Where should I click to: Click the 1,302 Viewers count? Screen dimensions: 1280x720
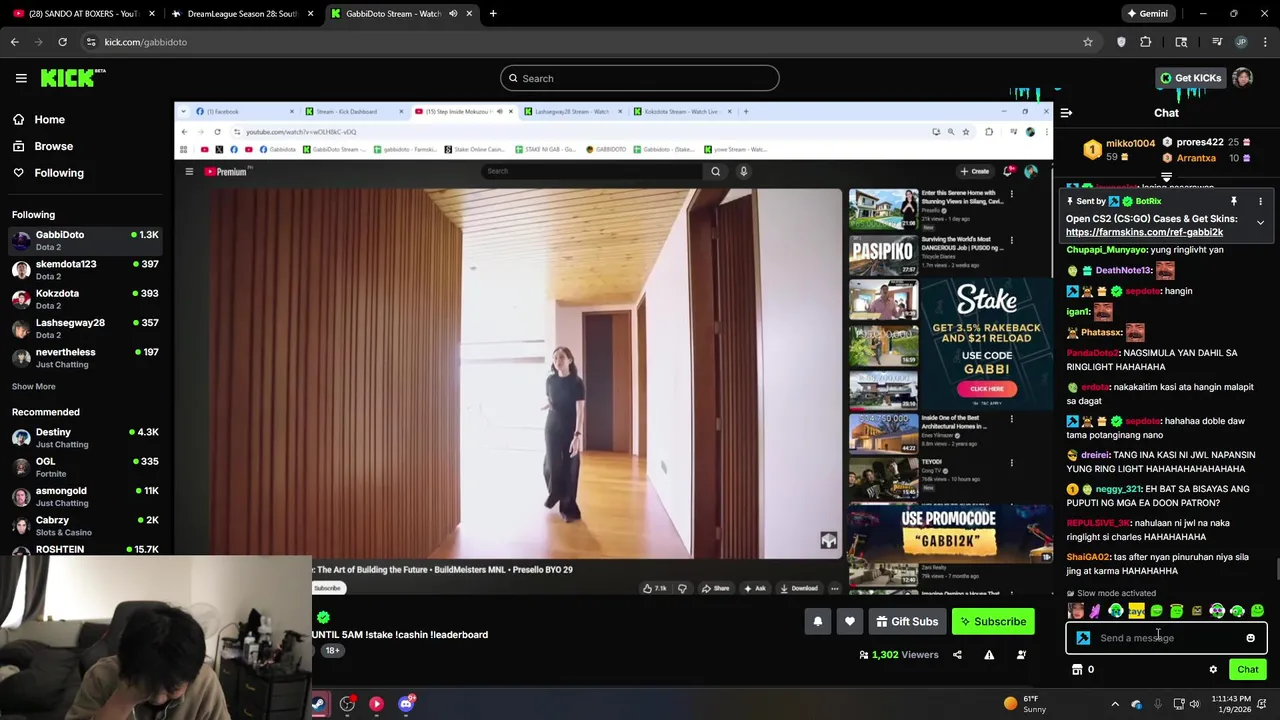pyautogui.click(x=898, y=655)
